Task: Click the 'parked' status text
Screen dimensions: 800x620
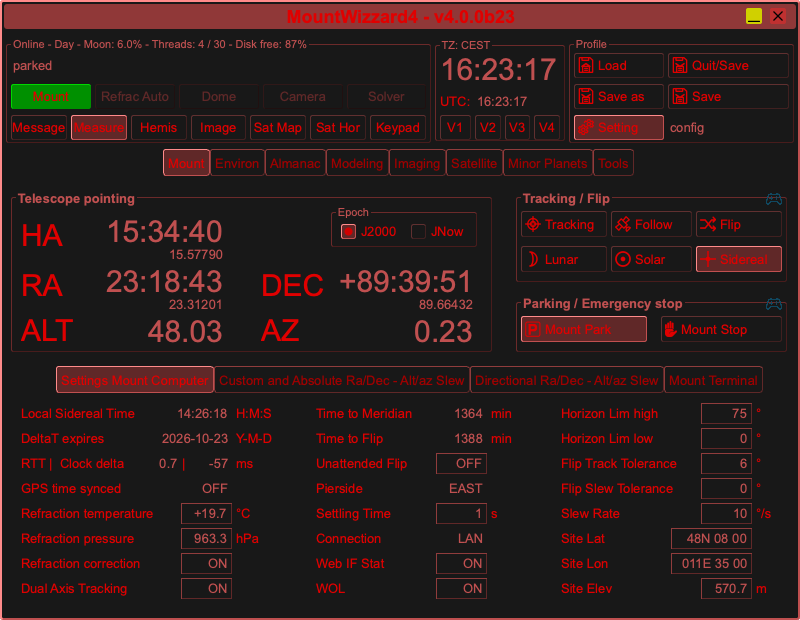Action: 33,66
